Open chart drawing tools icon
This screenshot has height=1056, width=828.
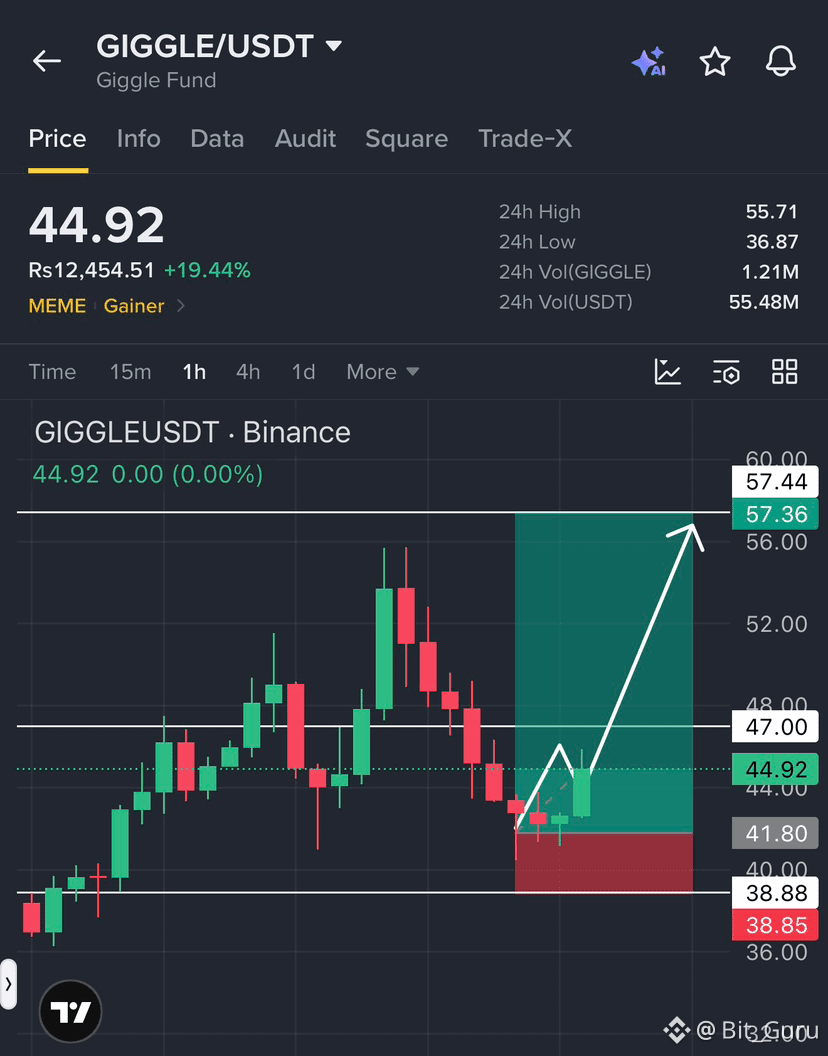(x=667, y=372)
